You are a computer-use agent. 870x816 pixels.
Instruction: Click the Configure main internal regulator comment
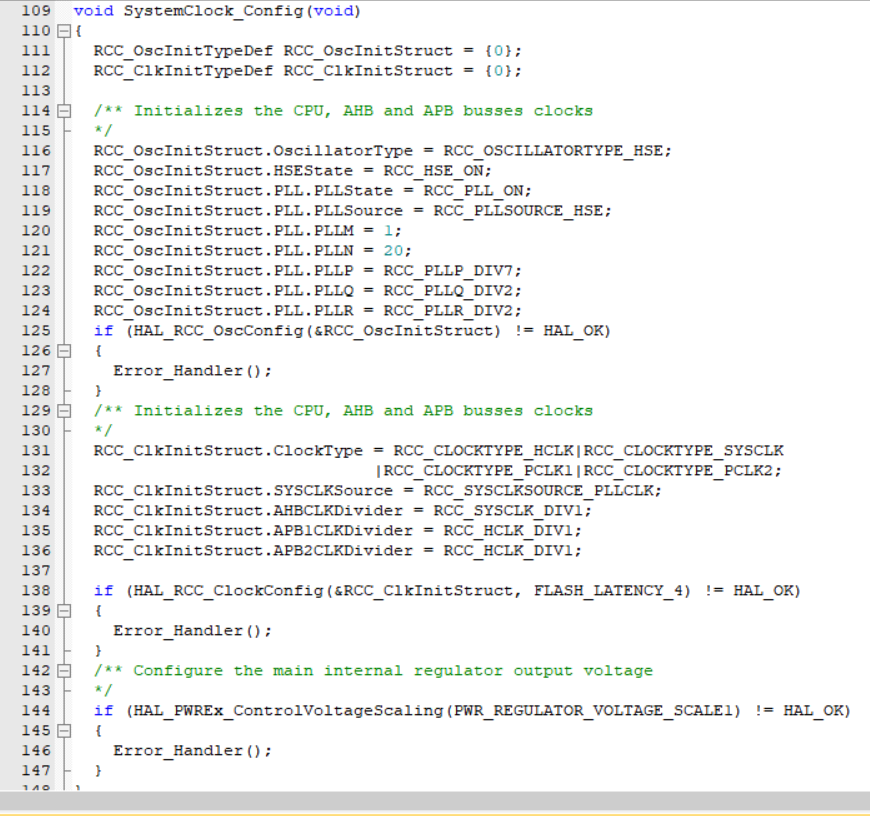click(373, 671)
